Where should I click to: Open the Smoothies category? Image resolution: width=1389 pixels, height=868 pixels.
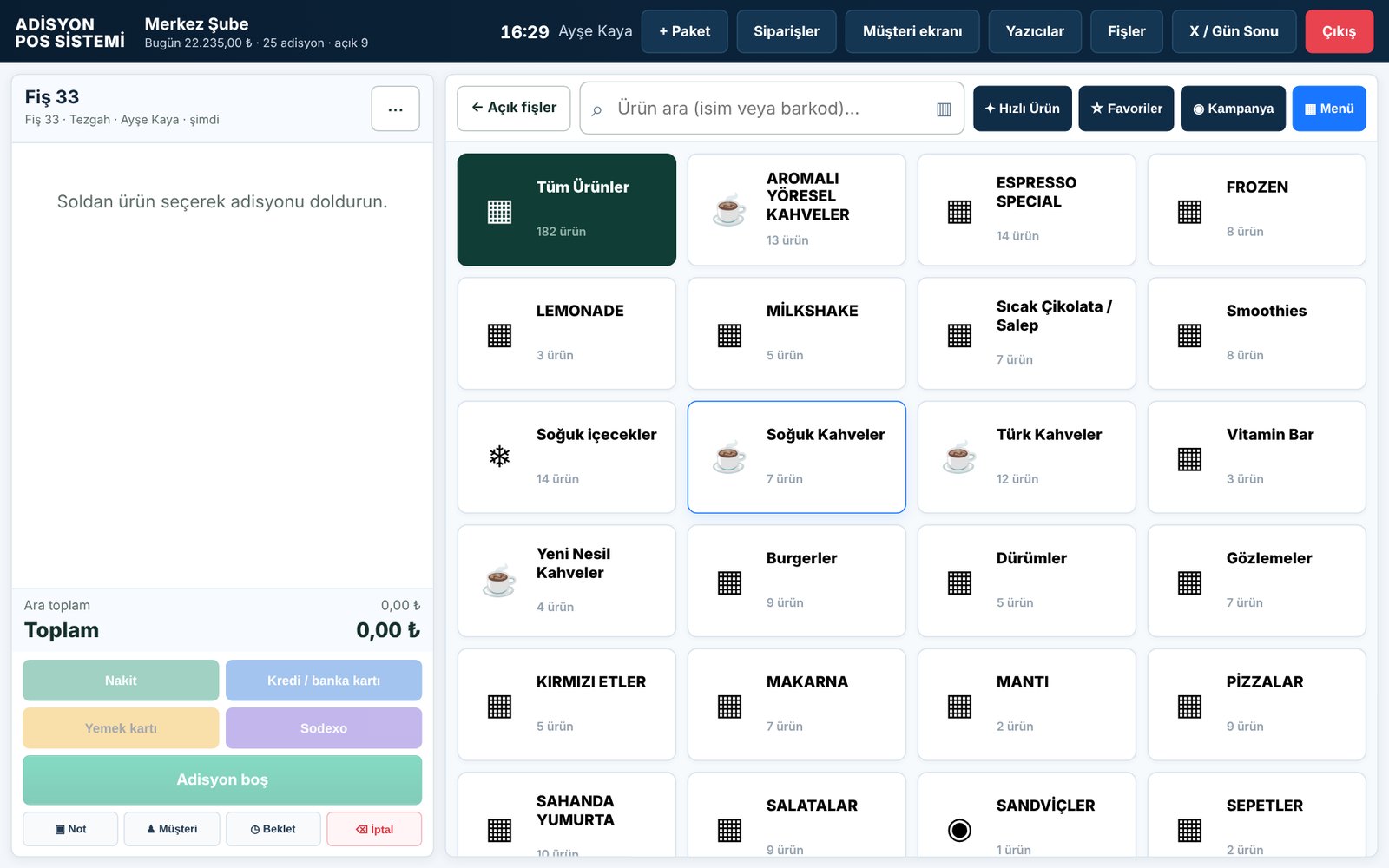1257,333
